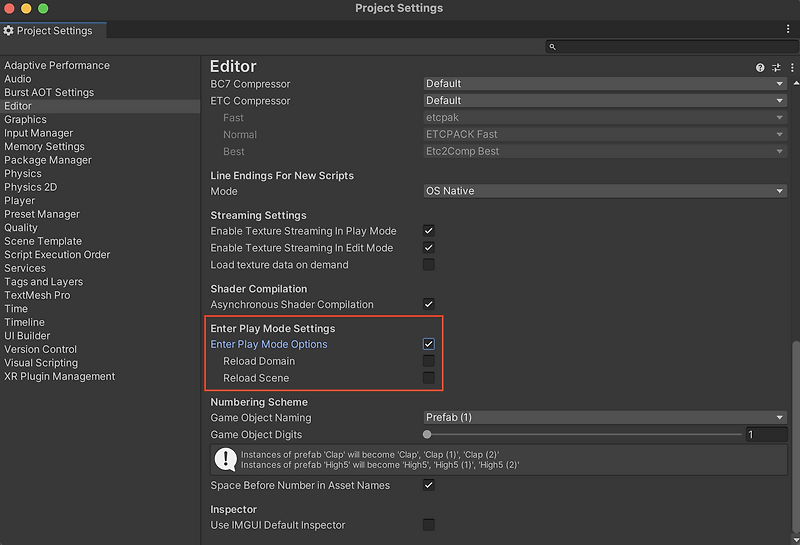Uncheck Asynchronous Shader Compilation
800x545 pixels.
[x=428, y=304]
